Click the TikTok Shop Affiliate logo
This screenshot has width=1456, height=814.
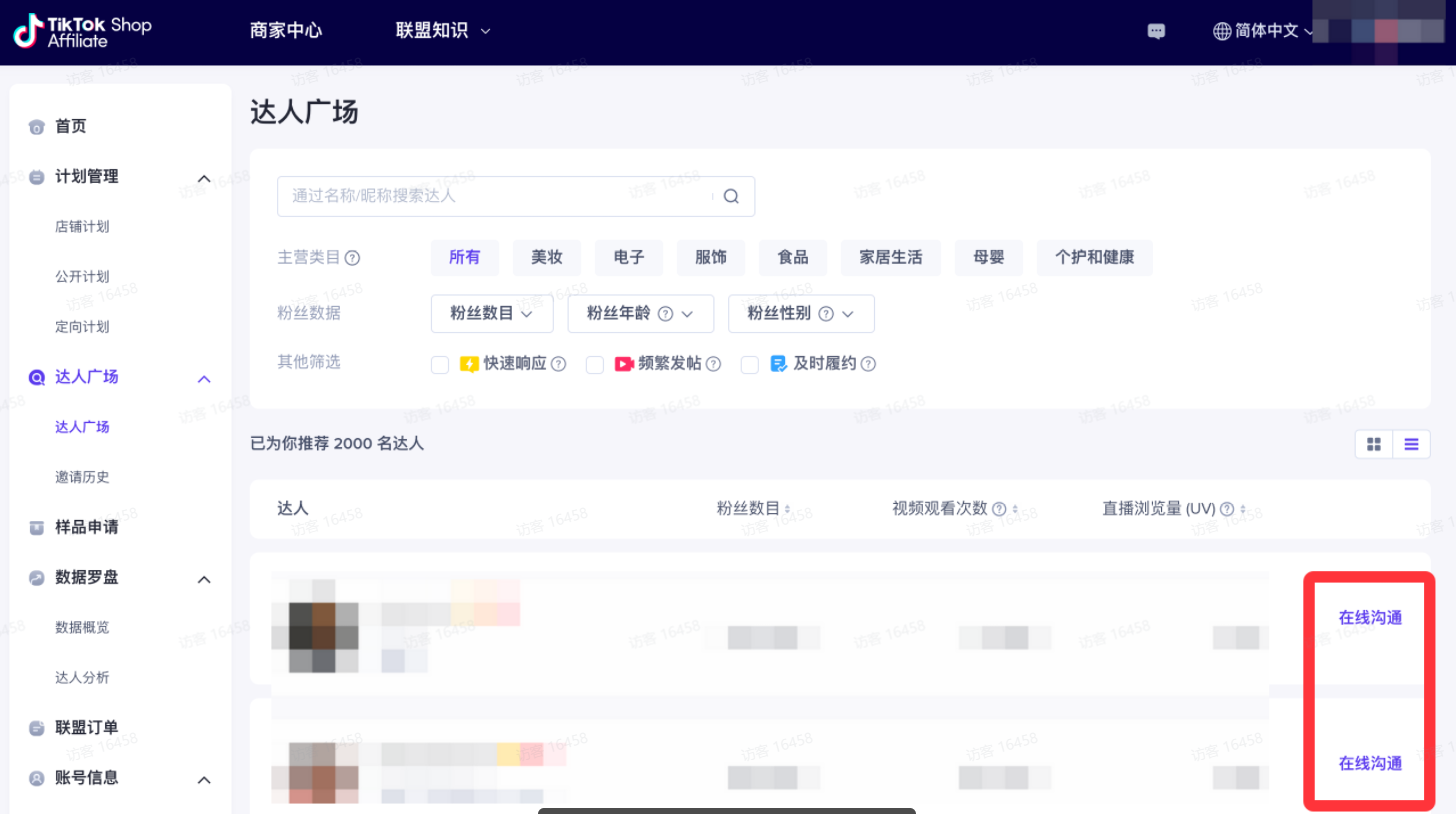coord(82,31)
